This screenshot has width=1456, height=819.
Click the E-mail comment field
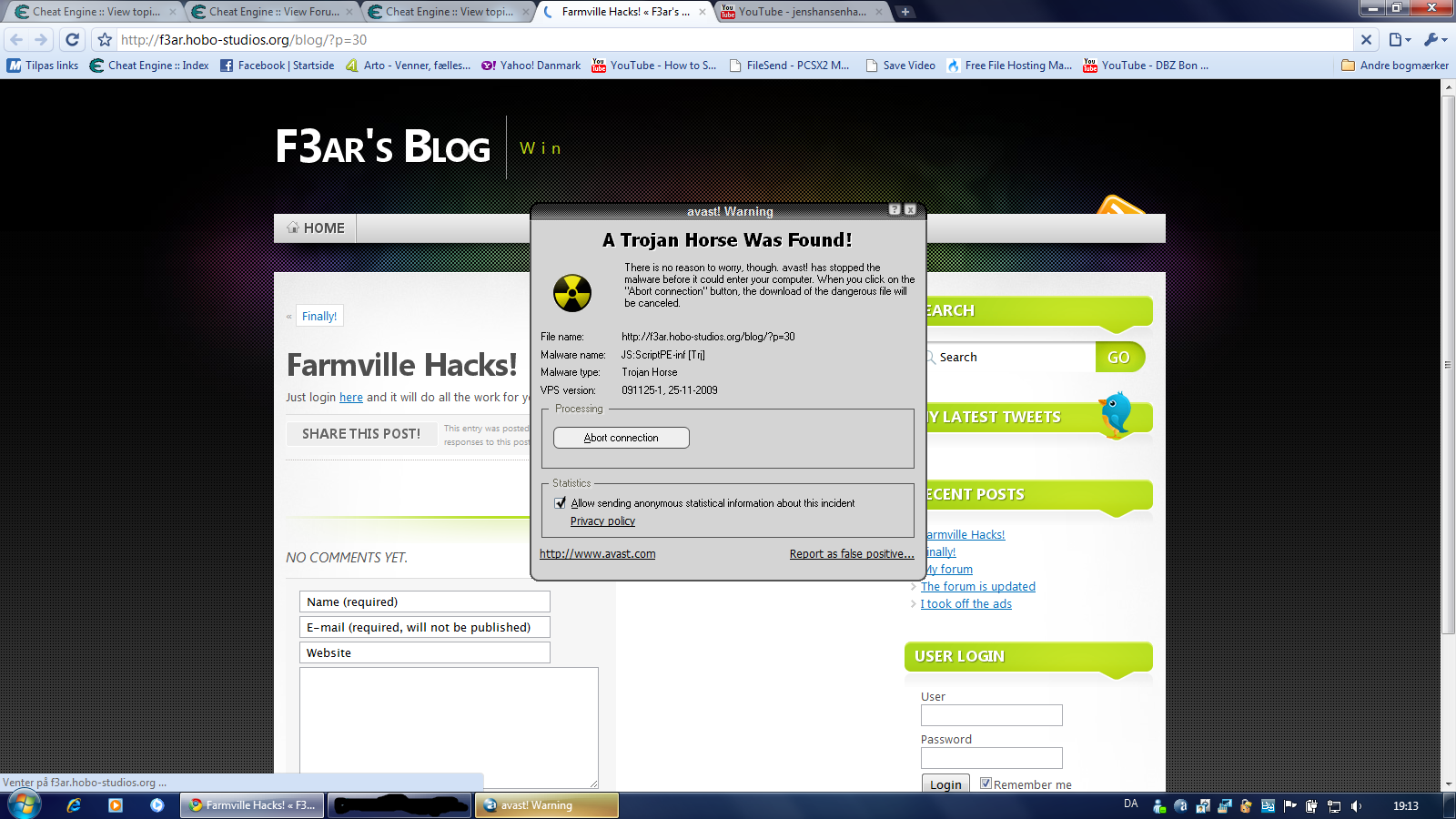click(x=425, y=627)
